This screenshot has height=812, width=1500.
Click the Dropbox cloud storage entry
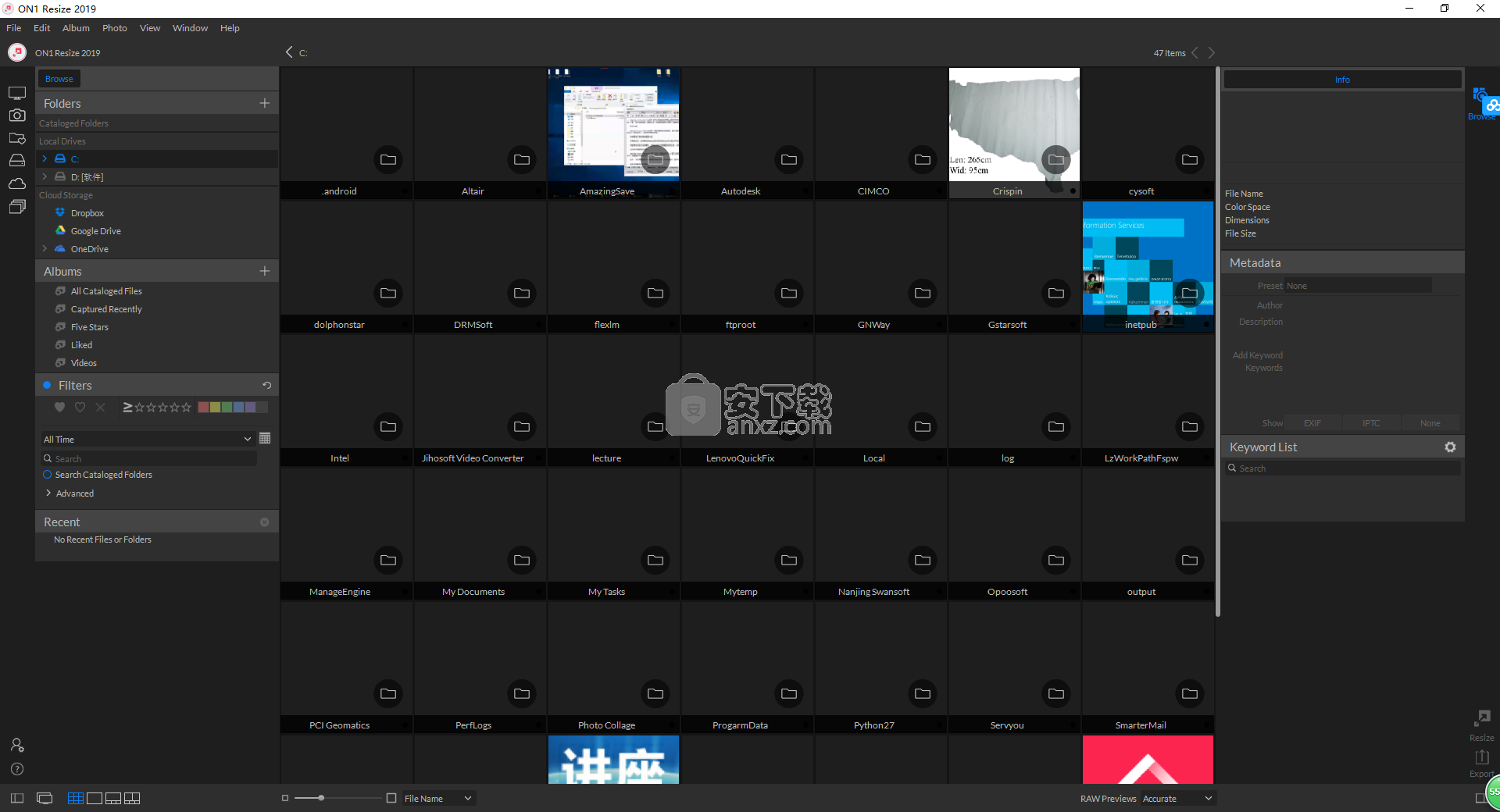coord(87,213)
